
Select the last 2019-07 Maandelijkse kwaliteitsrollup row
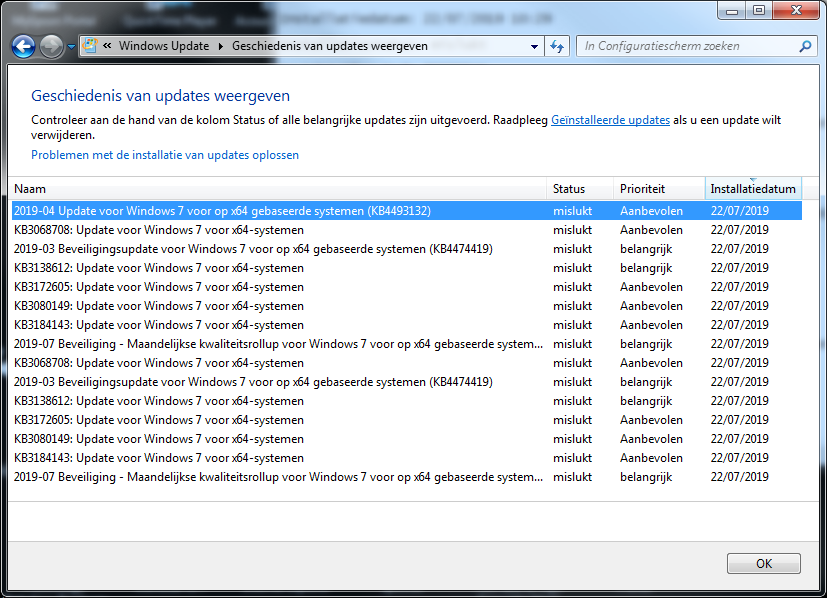tap(407, 477)
